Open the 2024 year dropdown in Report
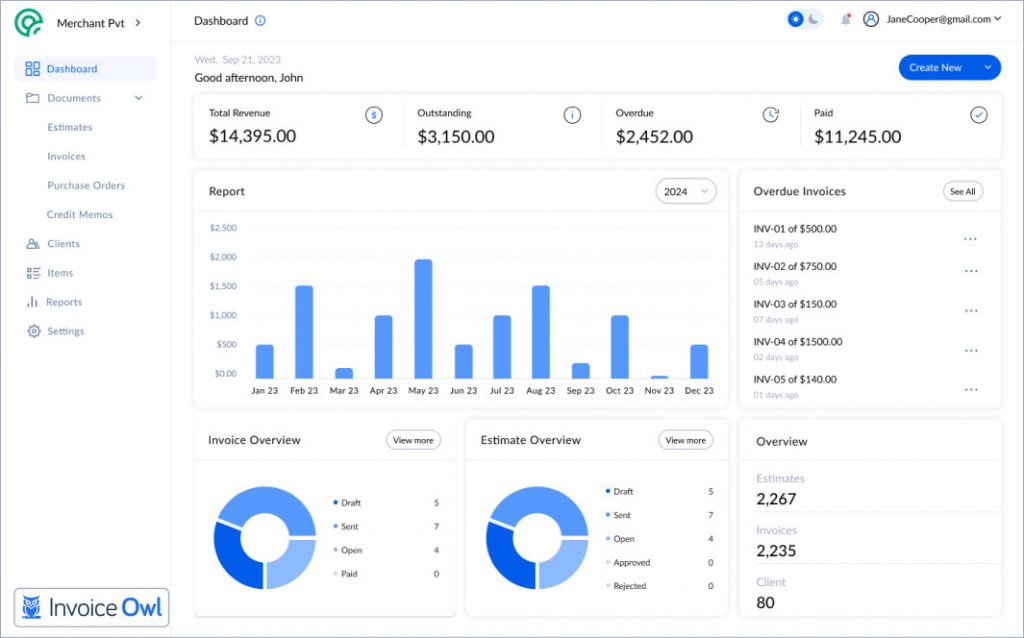Viewport: 1024px width, 638px height. (686, 192)
